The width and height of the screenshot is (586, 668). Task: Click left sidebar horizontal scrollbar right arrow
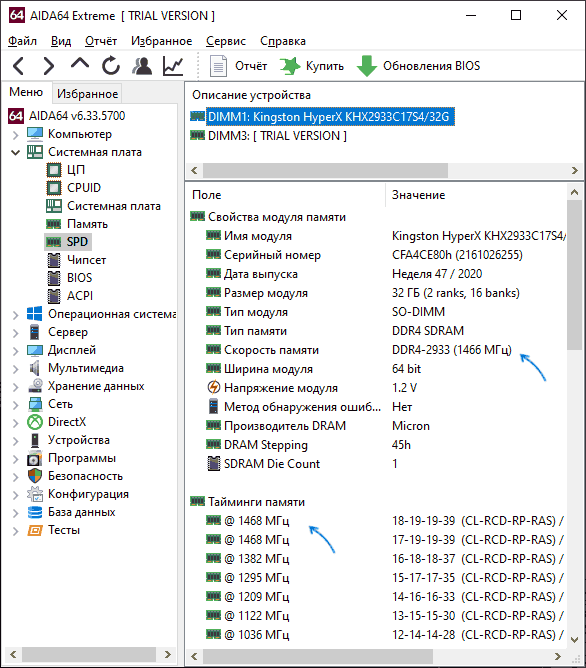pos(168,654)
